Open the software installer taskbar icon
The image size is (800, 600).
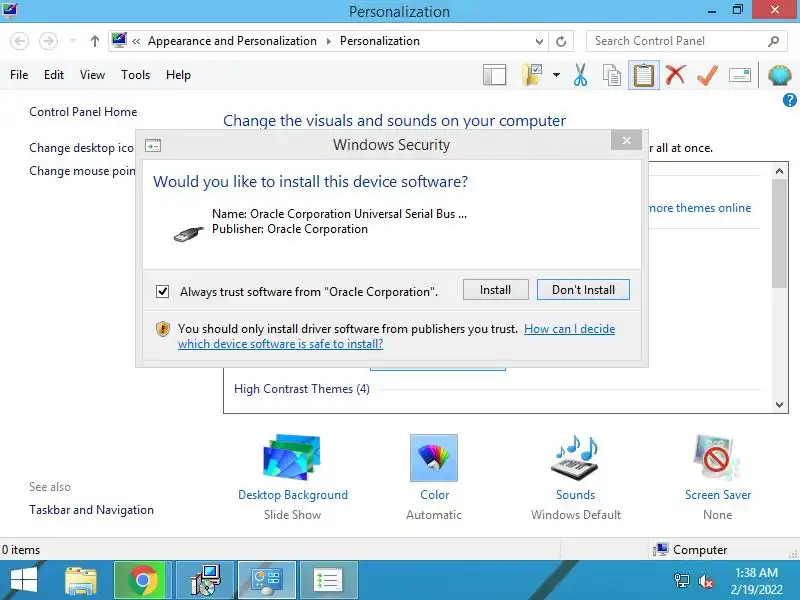[205, 580]
